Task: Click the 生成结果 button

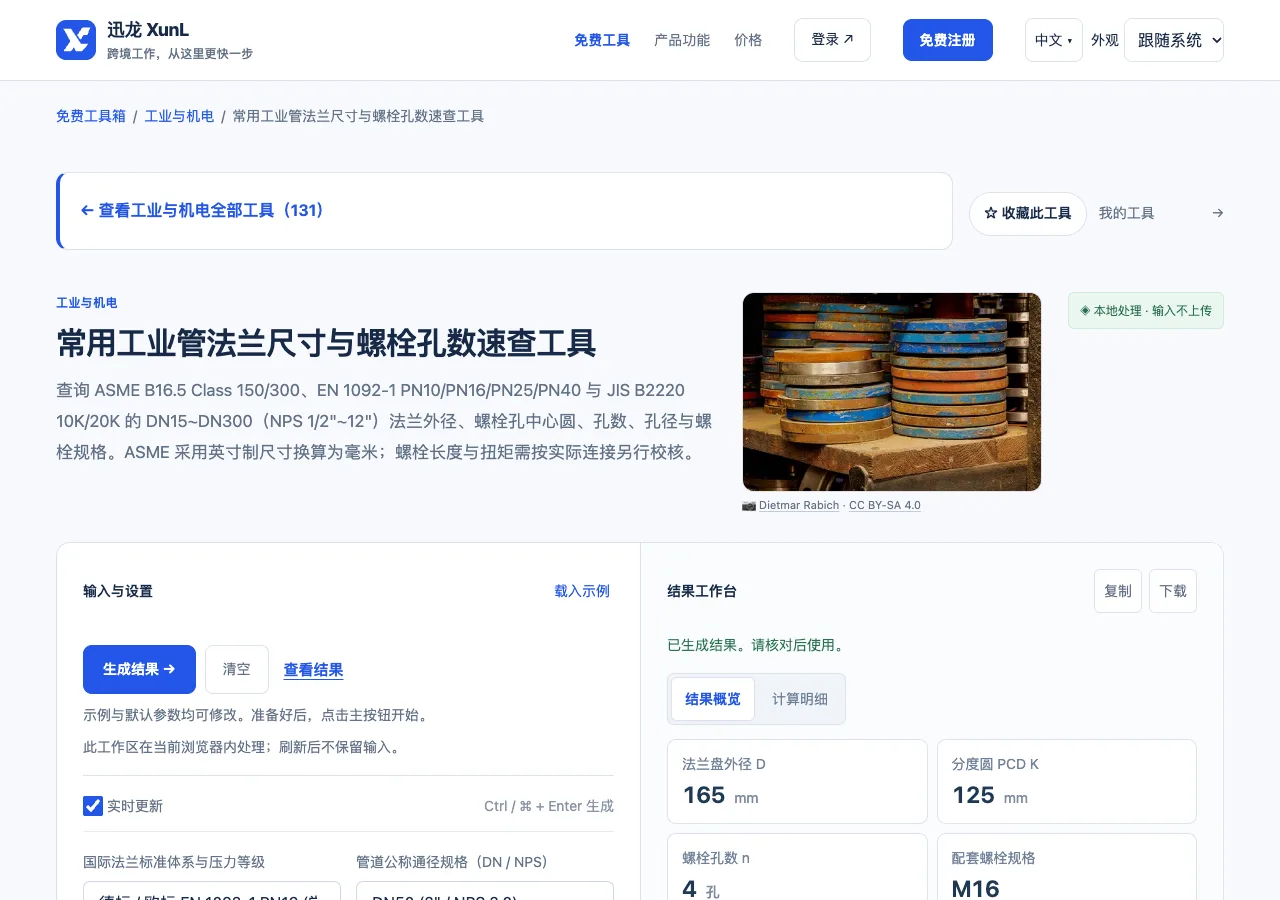Action: pos(139,669)
